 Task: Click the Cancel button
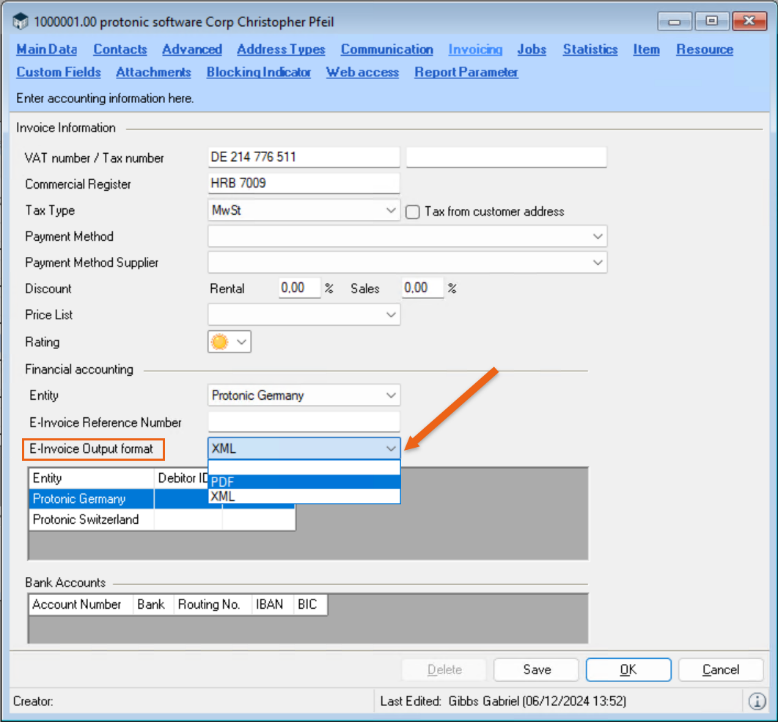click(x=720, y=669)
